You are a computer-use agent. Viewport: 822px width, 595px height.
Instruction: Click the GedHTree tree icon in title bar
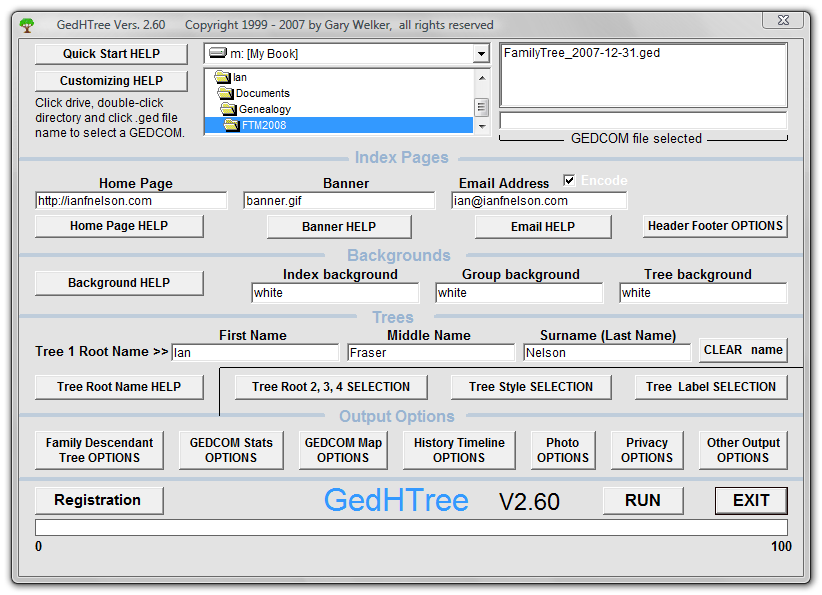coord(27,25)
